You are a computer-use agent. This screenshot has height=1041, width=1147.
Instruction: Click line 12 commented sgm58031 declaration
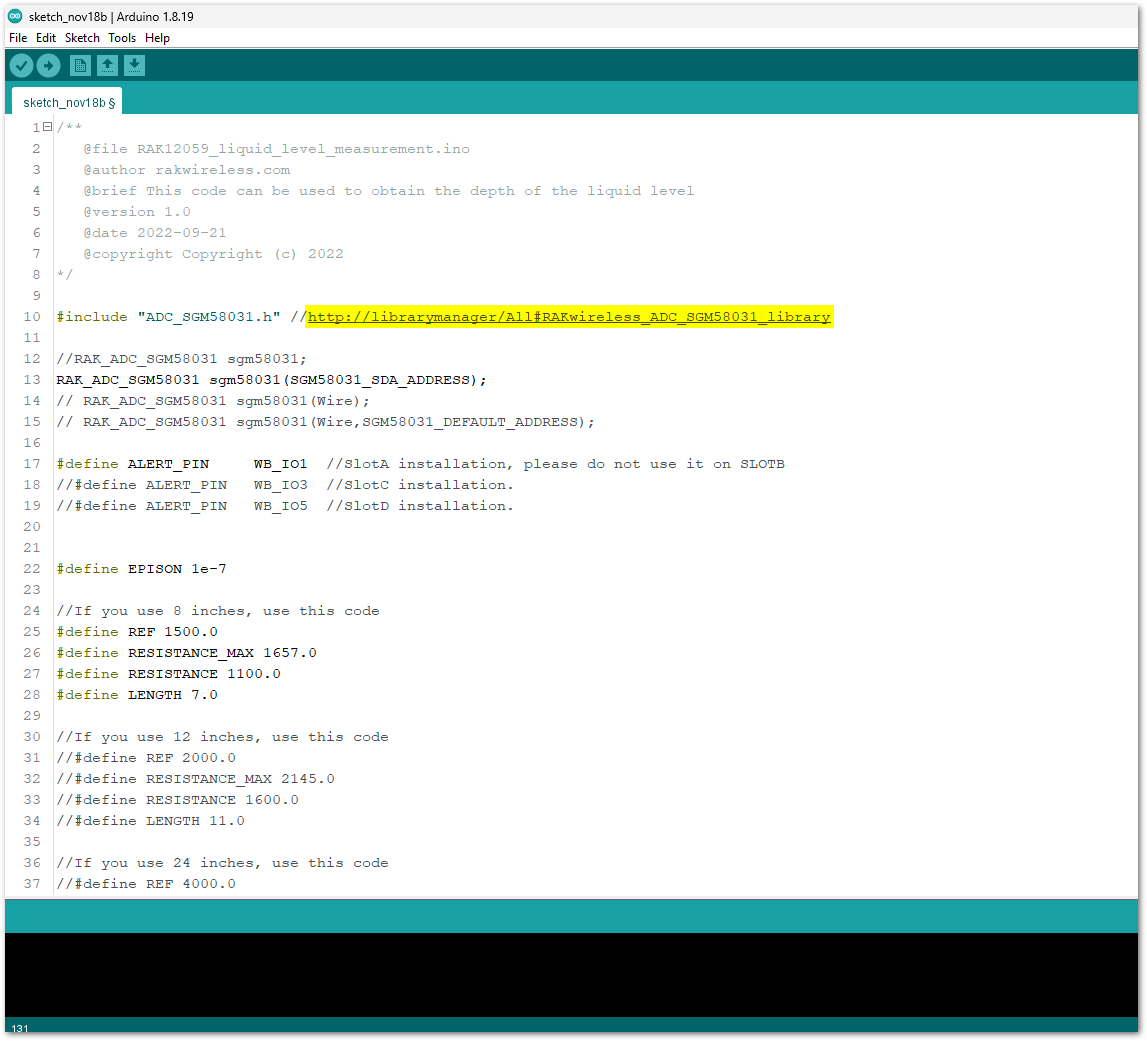[x=181, y=358]
